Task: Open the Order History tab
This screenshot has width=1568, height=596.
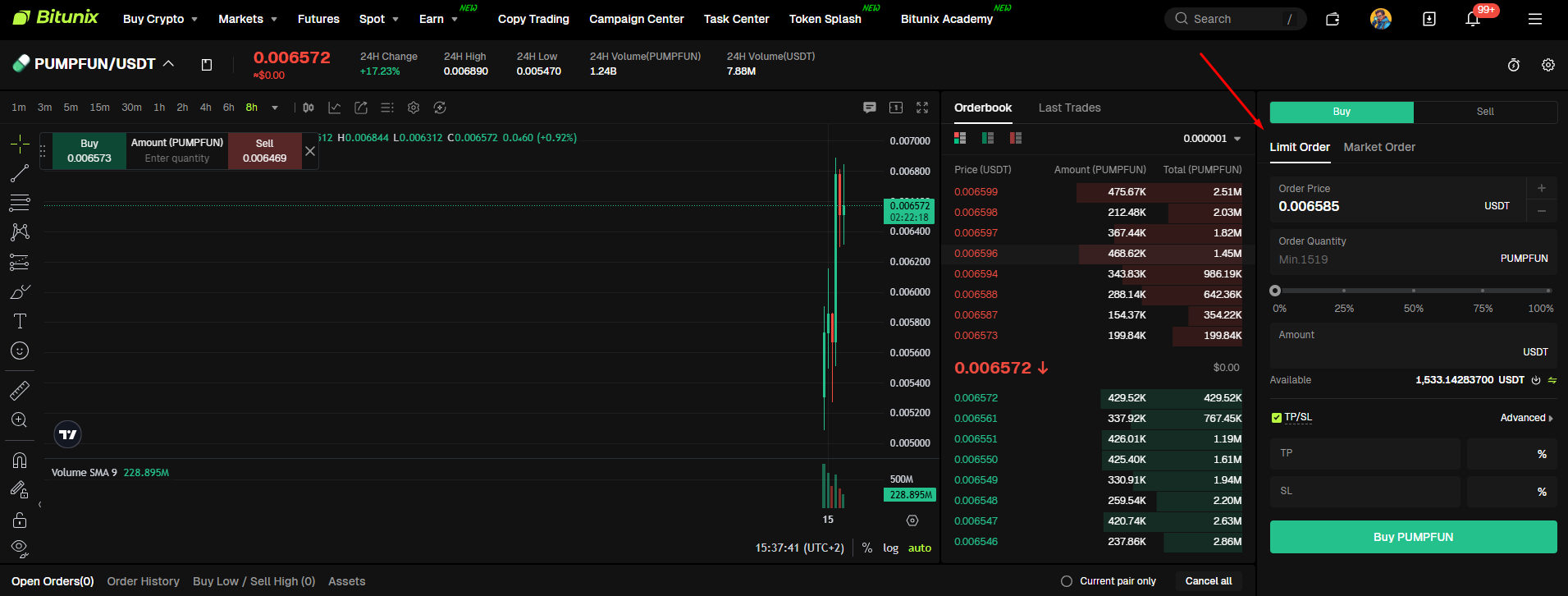Action: click(x=143, y=581)
